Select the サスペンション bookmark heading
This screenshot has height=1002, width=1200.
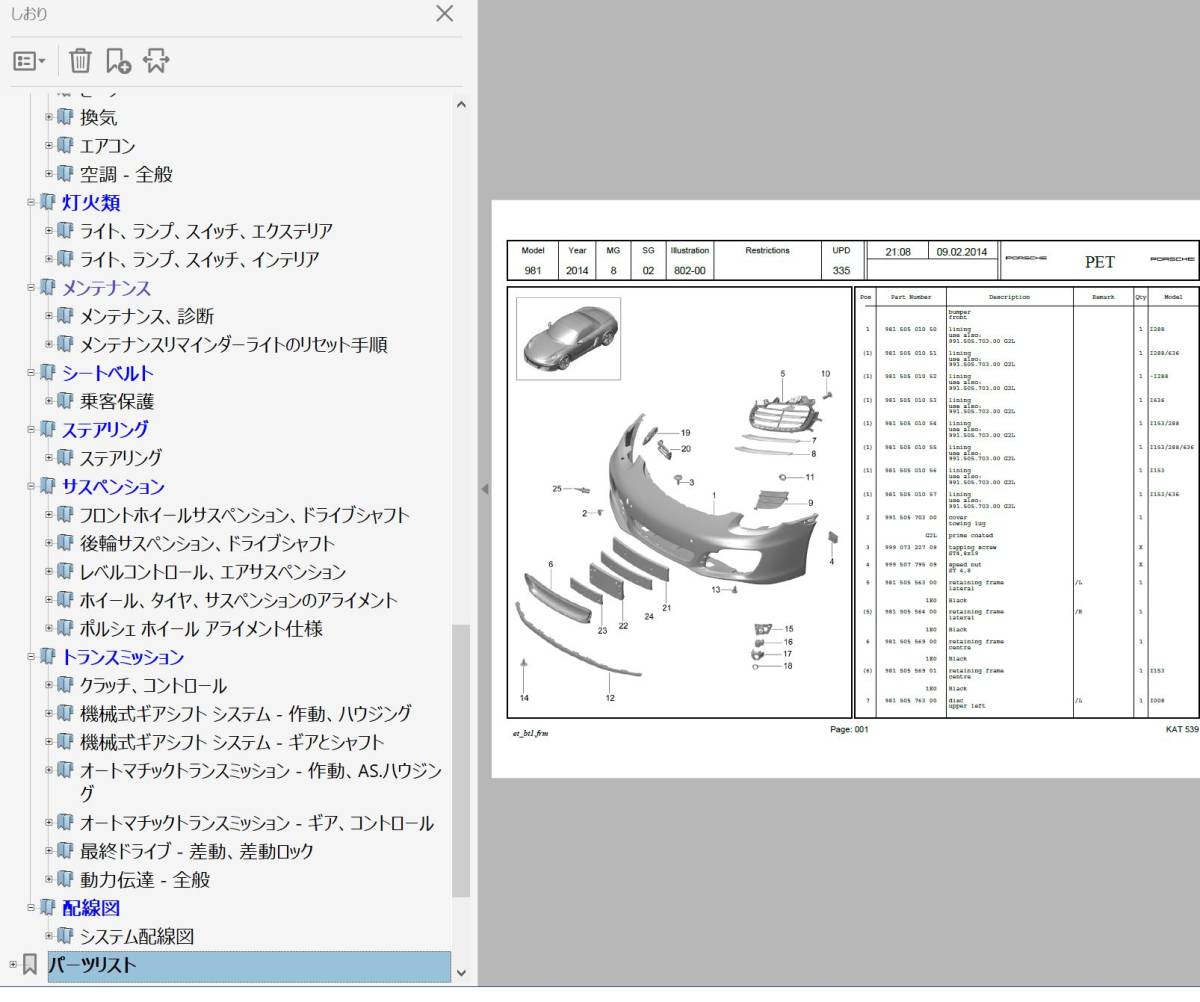click(113, 487)
